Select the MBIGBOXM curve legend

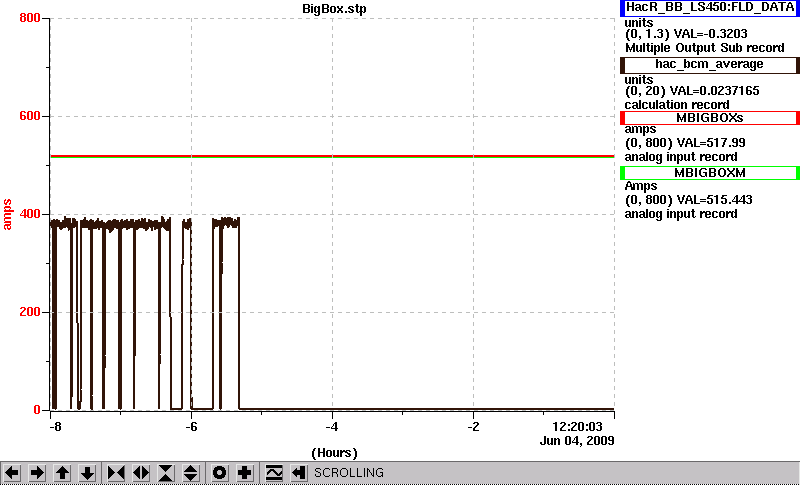[710, 173]
